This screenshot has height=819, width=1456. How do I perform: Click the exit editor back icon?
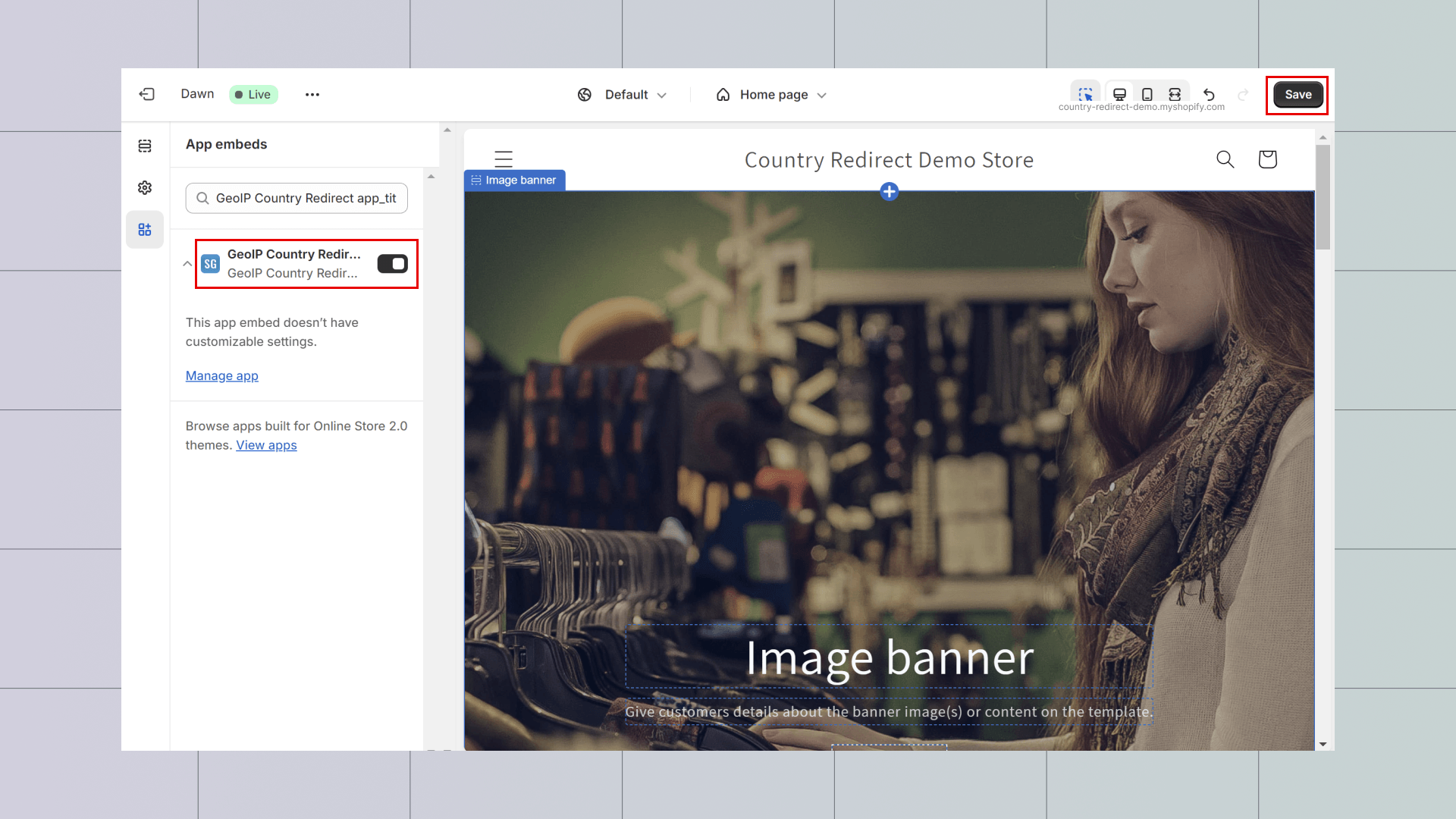(147, 94)
